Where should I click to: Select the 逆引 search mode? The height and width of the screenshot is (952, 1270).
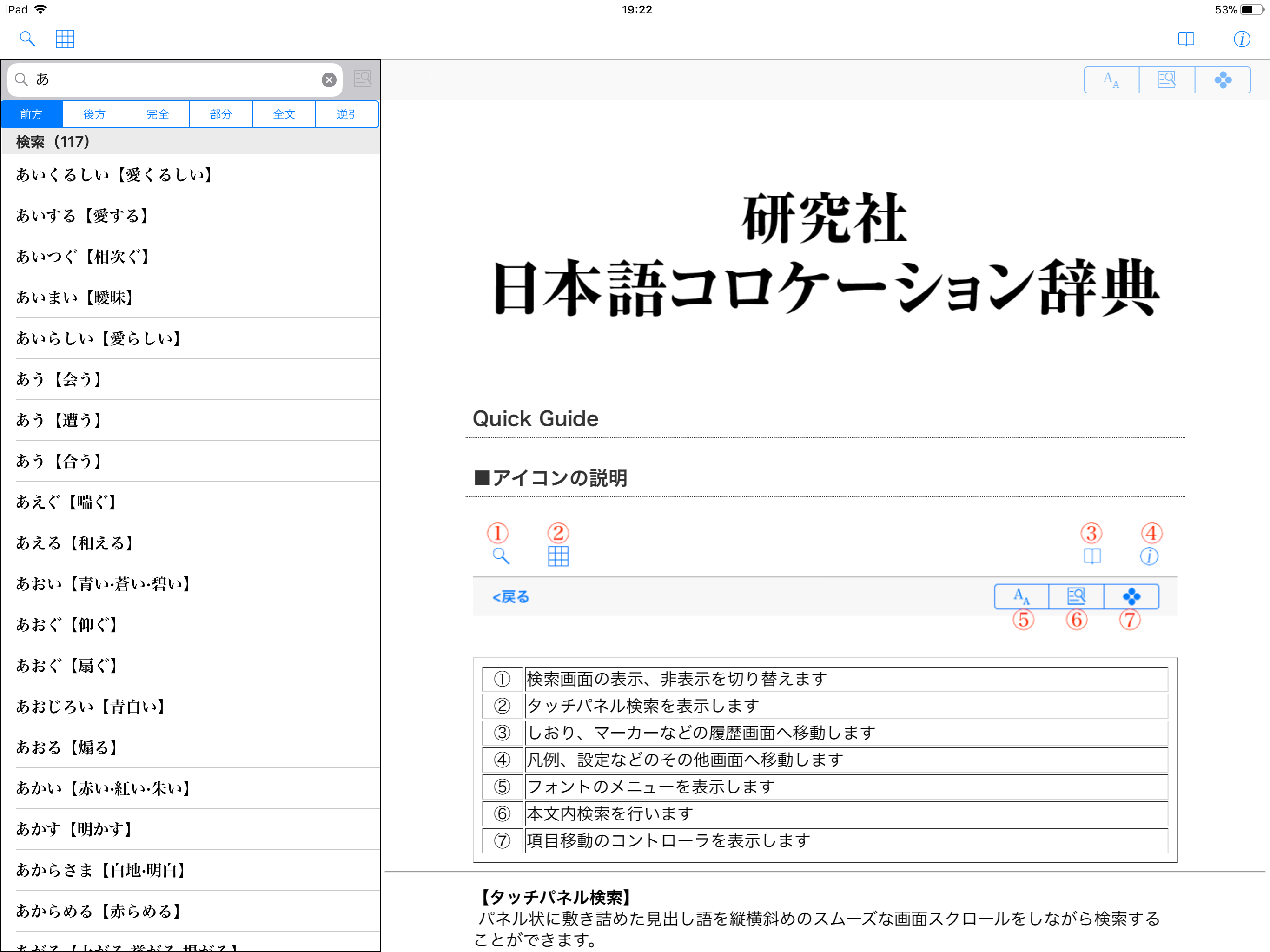point(347,114)
